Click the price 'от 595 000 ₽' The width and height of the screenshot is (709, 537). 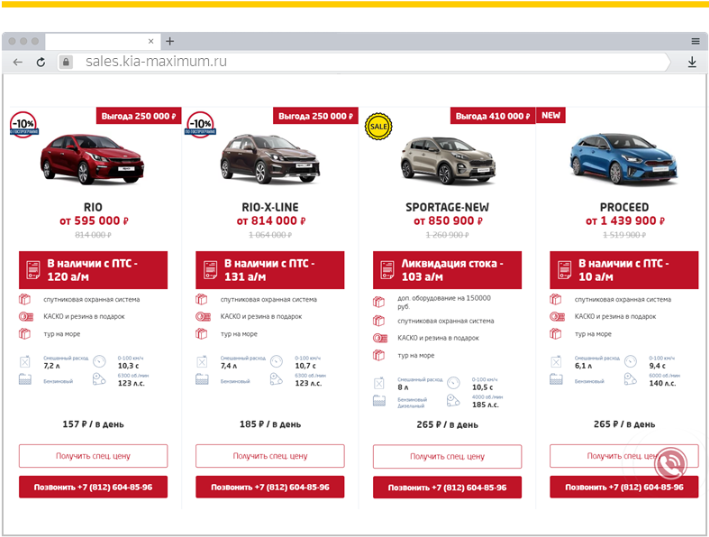pyautogui.click(x=94, y=221)
